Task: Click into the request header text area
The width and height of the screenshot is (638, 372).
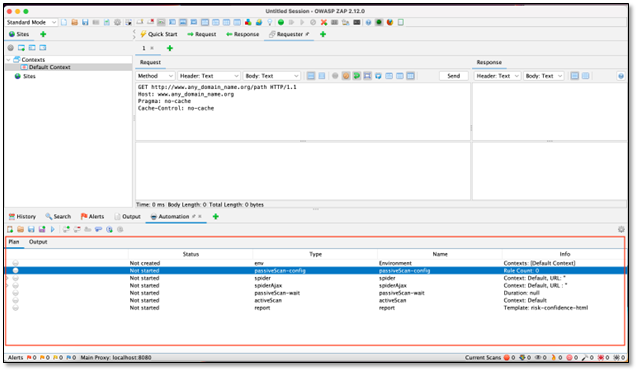Action: (x=303, y=112)
